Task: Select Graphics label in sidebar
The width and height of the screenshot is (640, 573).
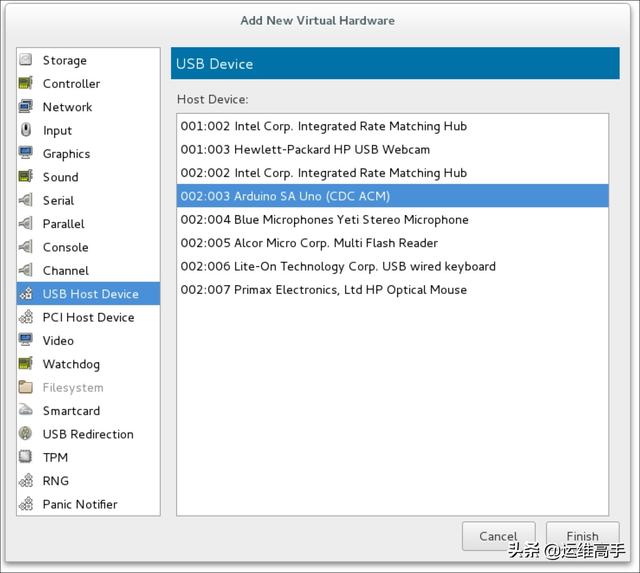Action: tap(67, 154)
